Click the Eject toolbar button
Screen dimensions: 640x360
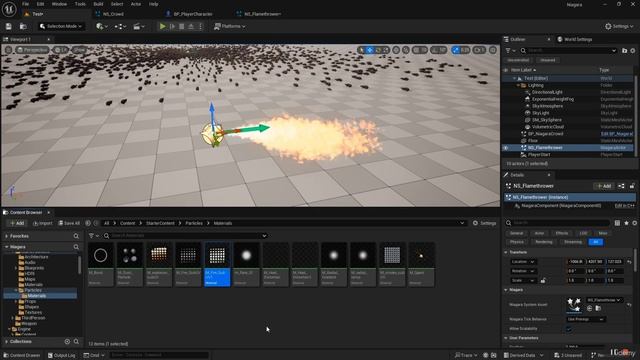pyautogui.click(x=191, y=26)
